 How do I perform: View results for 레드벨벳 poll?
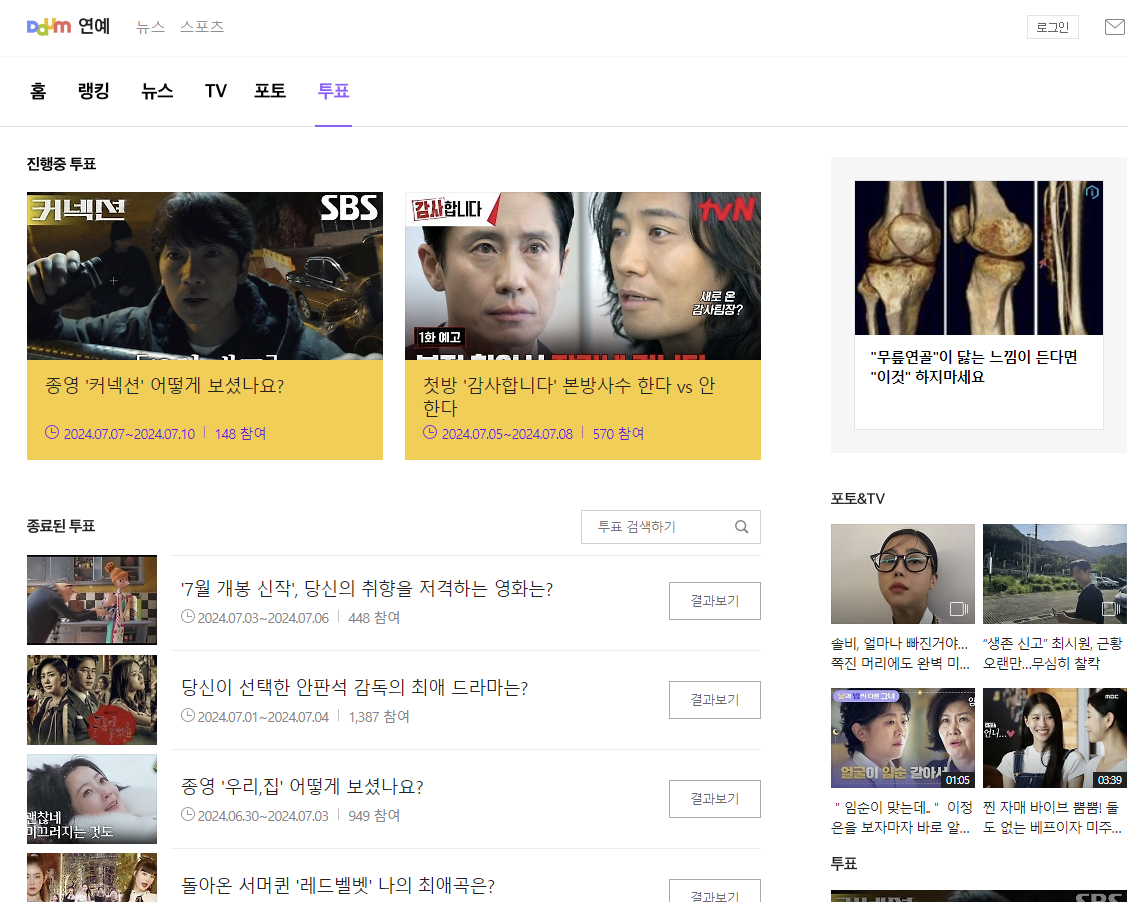tap(714, 892)
